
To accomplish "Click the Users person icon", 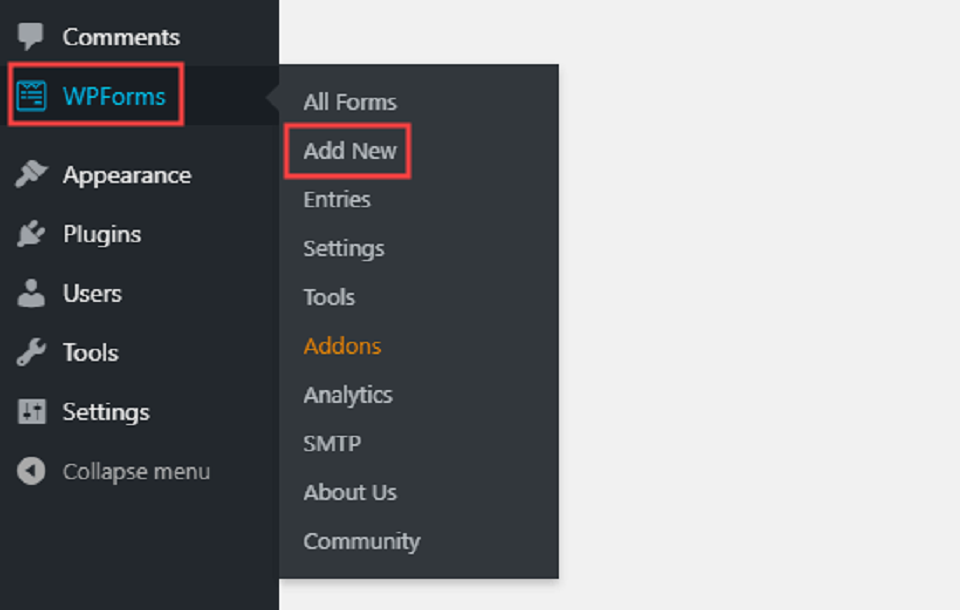I will (x=31, y=293).
